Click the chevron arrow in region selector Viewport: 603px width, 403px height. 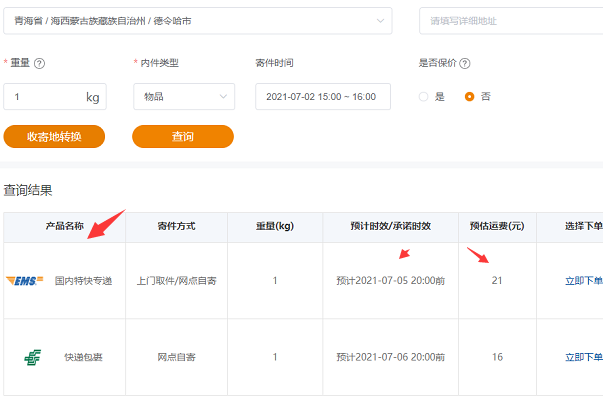[x=380, y=21]
